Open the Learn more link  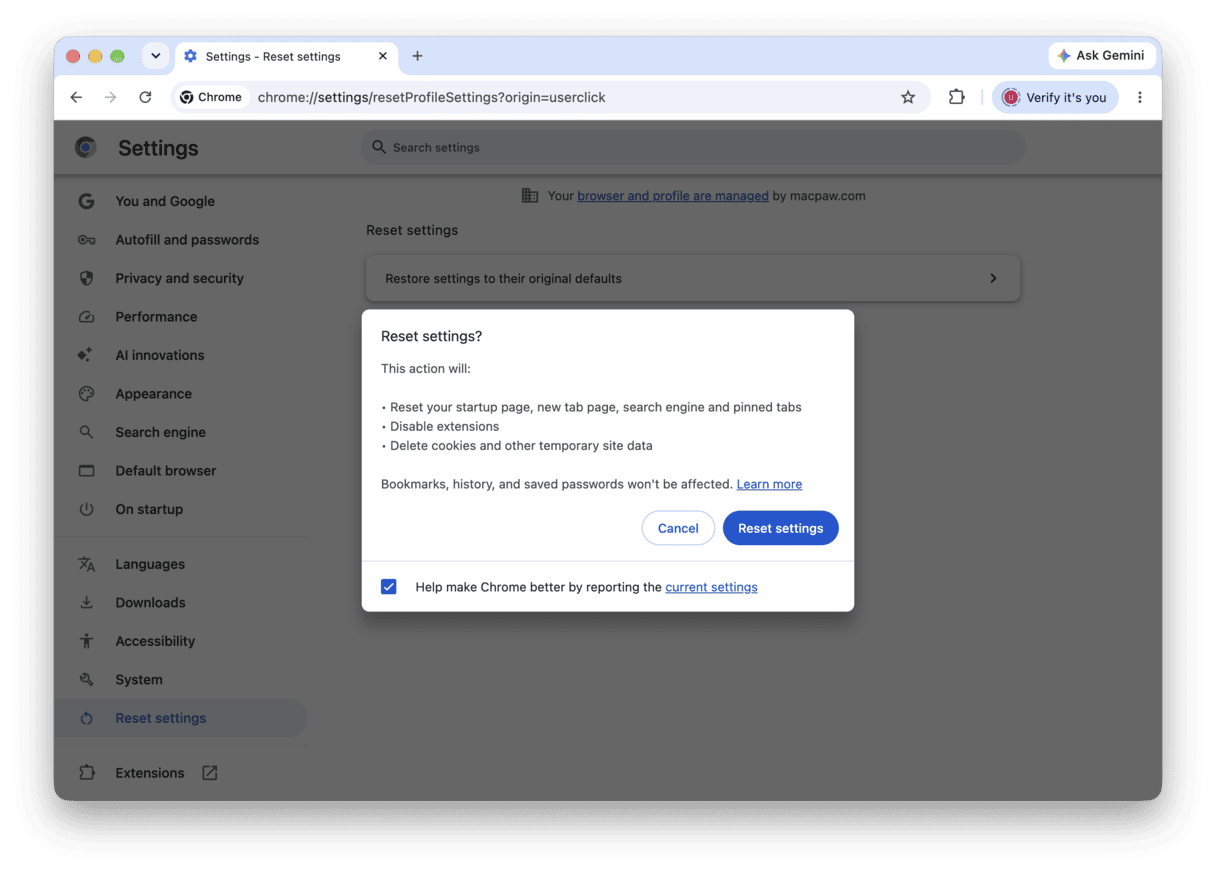click(x=769, y=484)
